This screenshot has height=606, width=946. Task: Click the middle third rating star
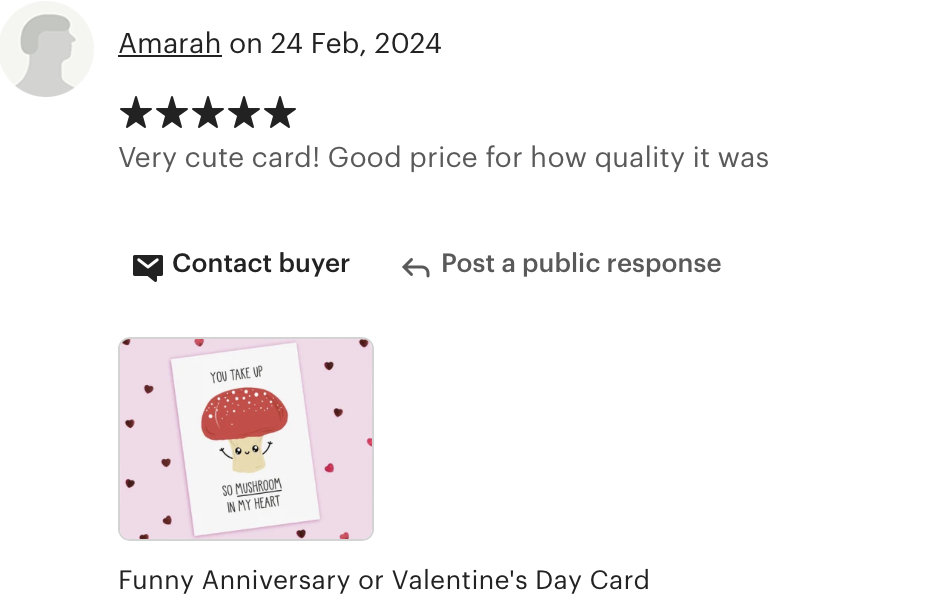pos(208,113)
